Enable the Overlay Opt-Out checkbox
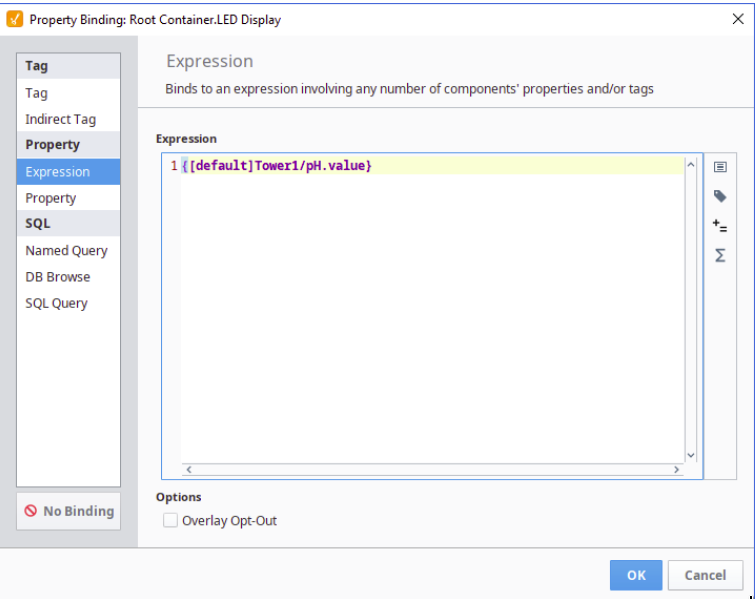Viewport: 755px width, 599px height. (x=170, y=520)
